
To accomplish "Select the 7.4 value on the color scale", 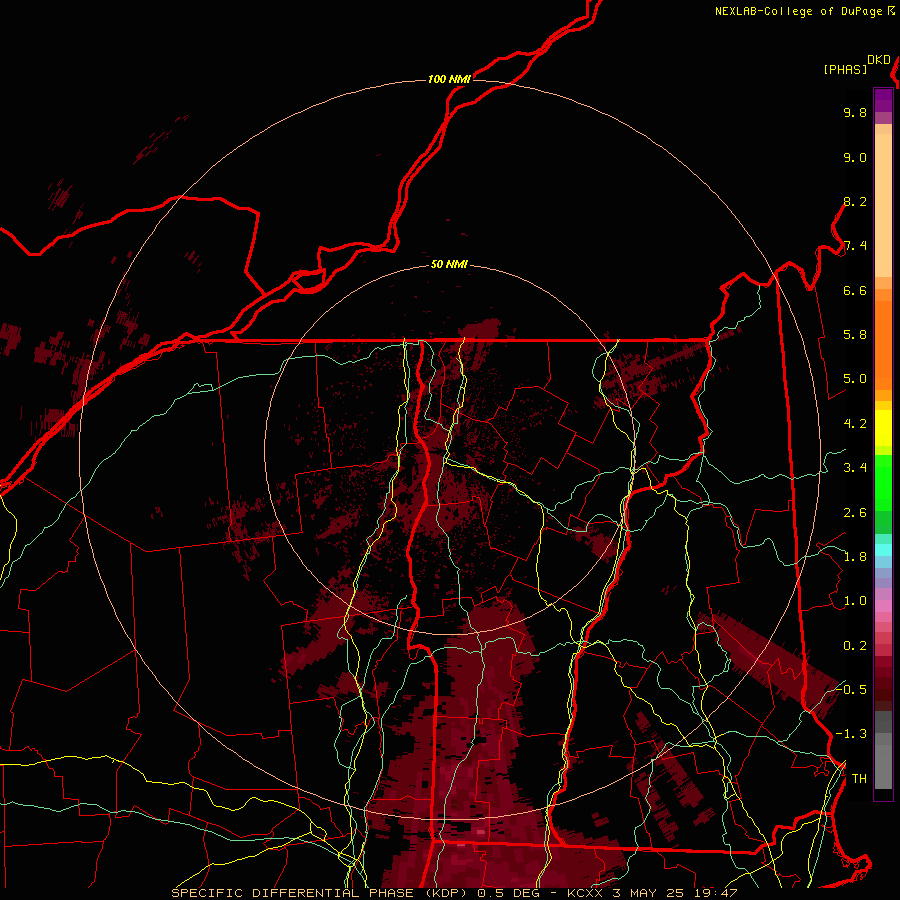I will point(855,246).
